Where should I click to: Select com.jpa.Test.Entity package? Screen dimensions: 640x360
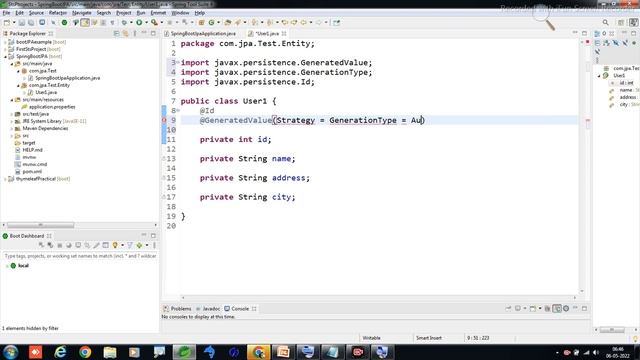(49, 85)
